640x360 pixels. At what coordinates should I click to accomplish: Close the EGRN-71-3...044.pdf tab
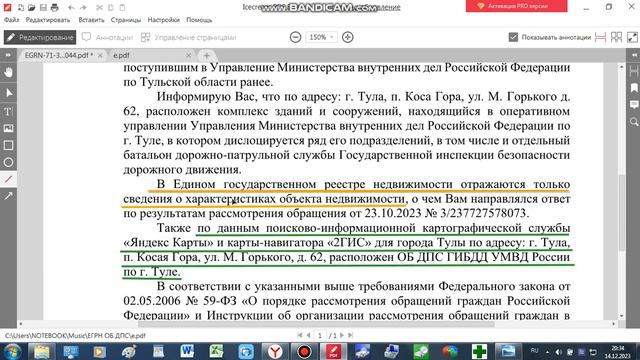[100, 55]
